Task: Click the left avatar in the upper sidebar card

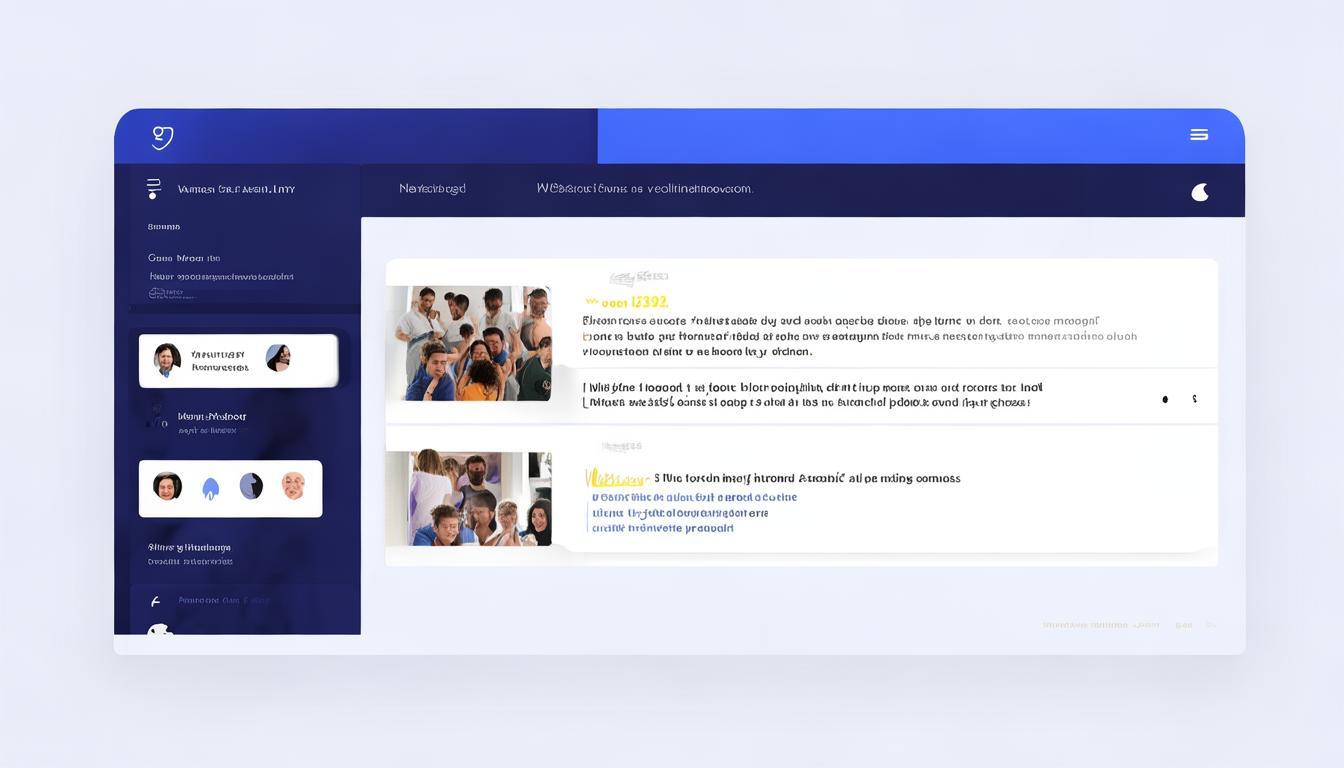Action: (167, 360)
